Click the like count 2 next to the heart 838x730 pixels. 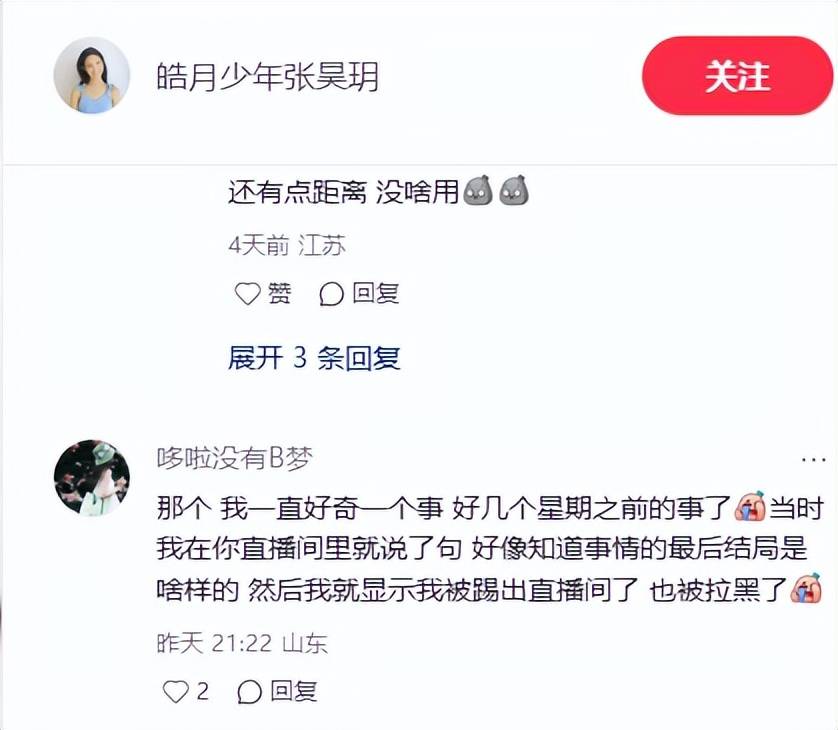(202, 692)
